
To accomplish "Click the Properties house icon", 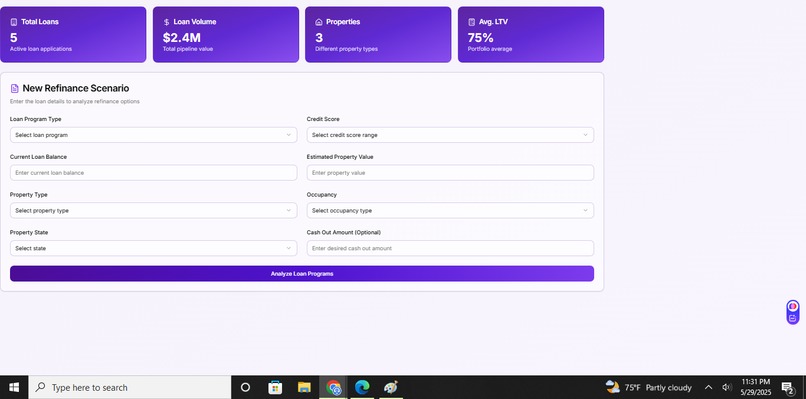I will point(319,22).
